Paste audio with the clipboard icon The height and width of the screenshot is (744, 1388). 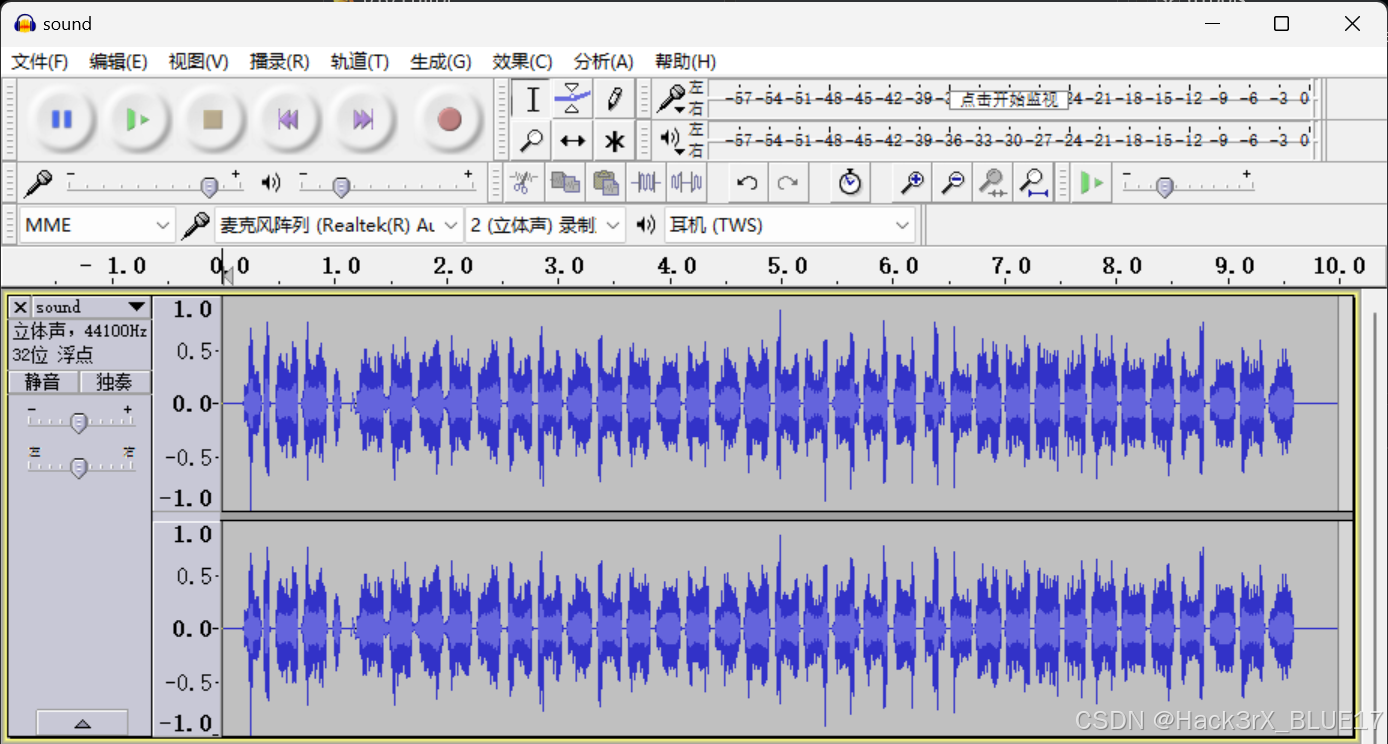(x=605, y=183)
